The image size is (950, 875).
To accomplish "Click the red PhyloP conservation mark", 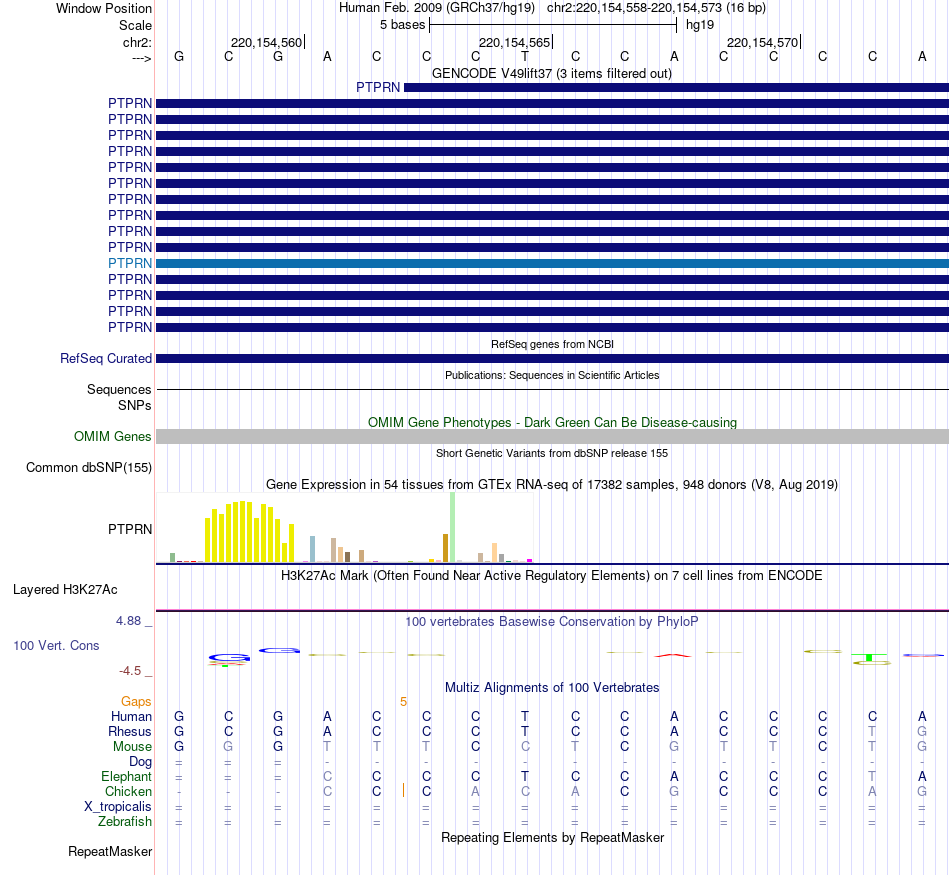I will tap(673, 655).
